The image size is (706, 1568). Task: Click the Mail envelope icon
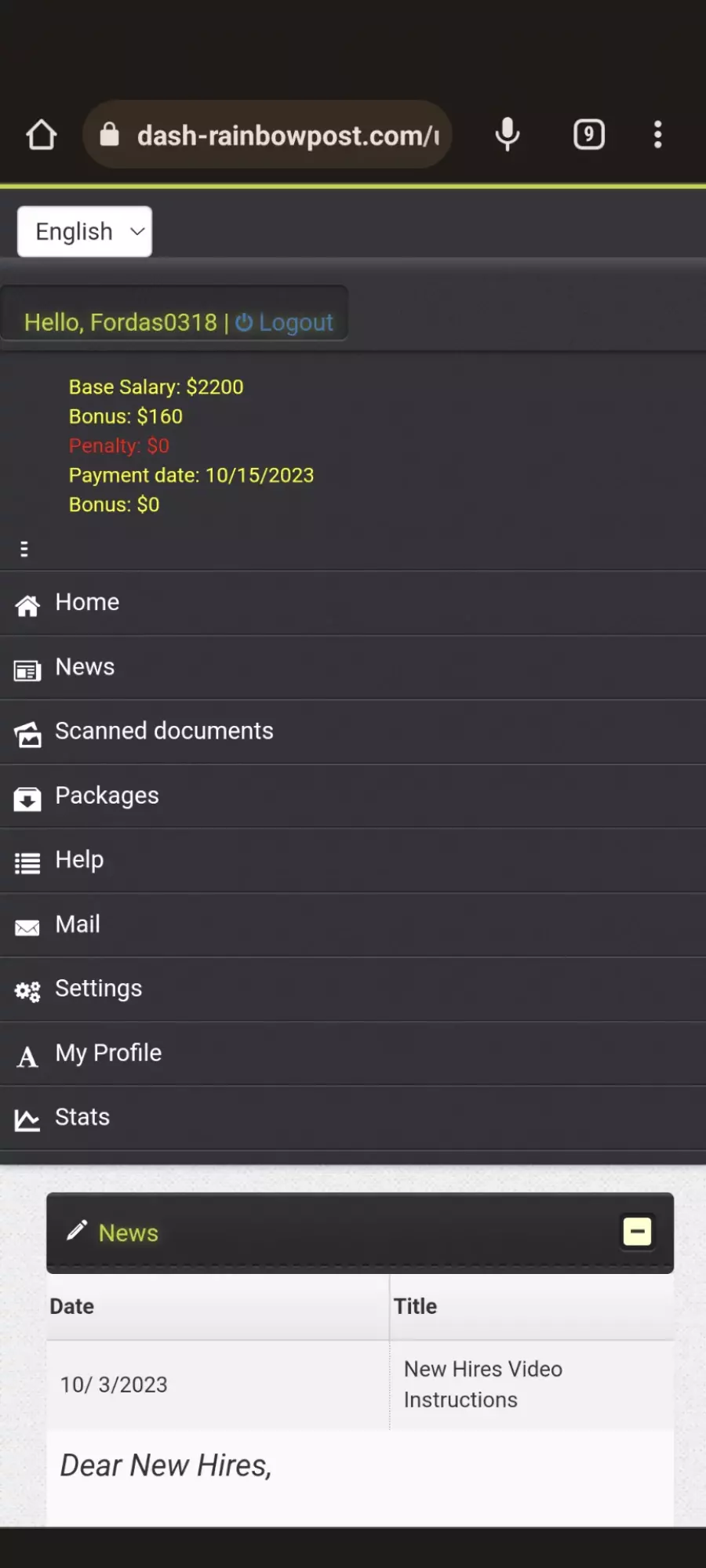tap(27, 927)
